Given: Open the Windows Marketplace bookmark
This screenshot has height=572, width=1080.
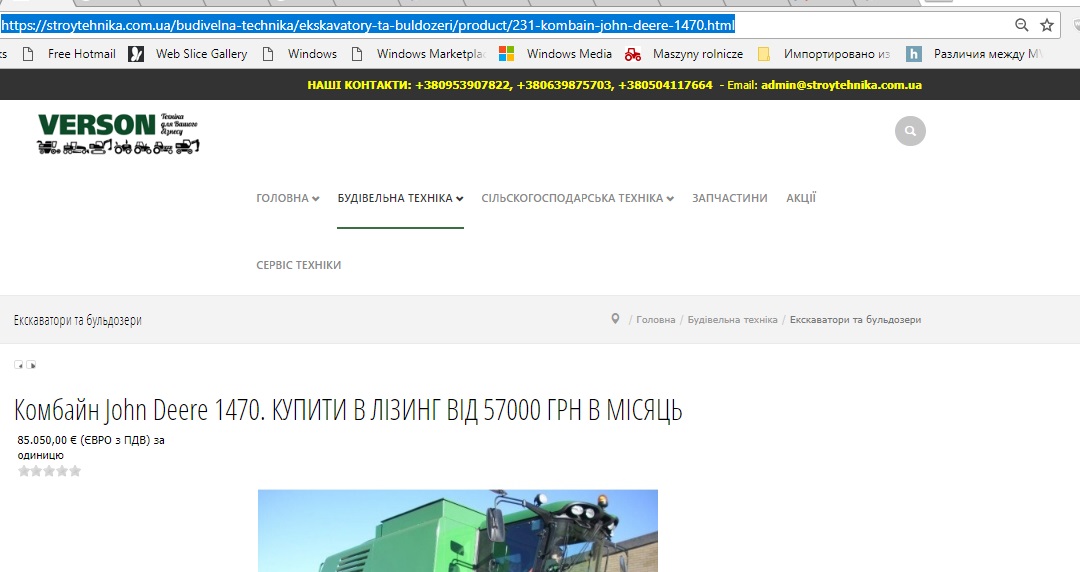Looking at the screenshot, I should pos(431,54).
